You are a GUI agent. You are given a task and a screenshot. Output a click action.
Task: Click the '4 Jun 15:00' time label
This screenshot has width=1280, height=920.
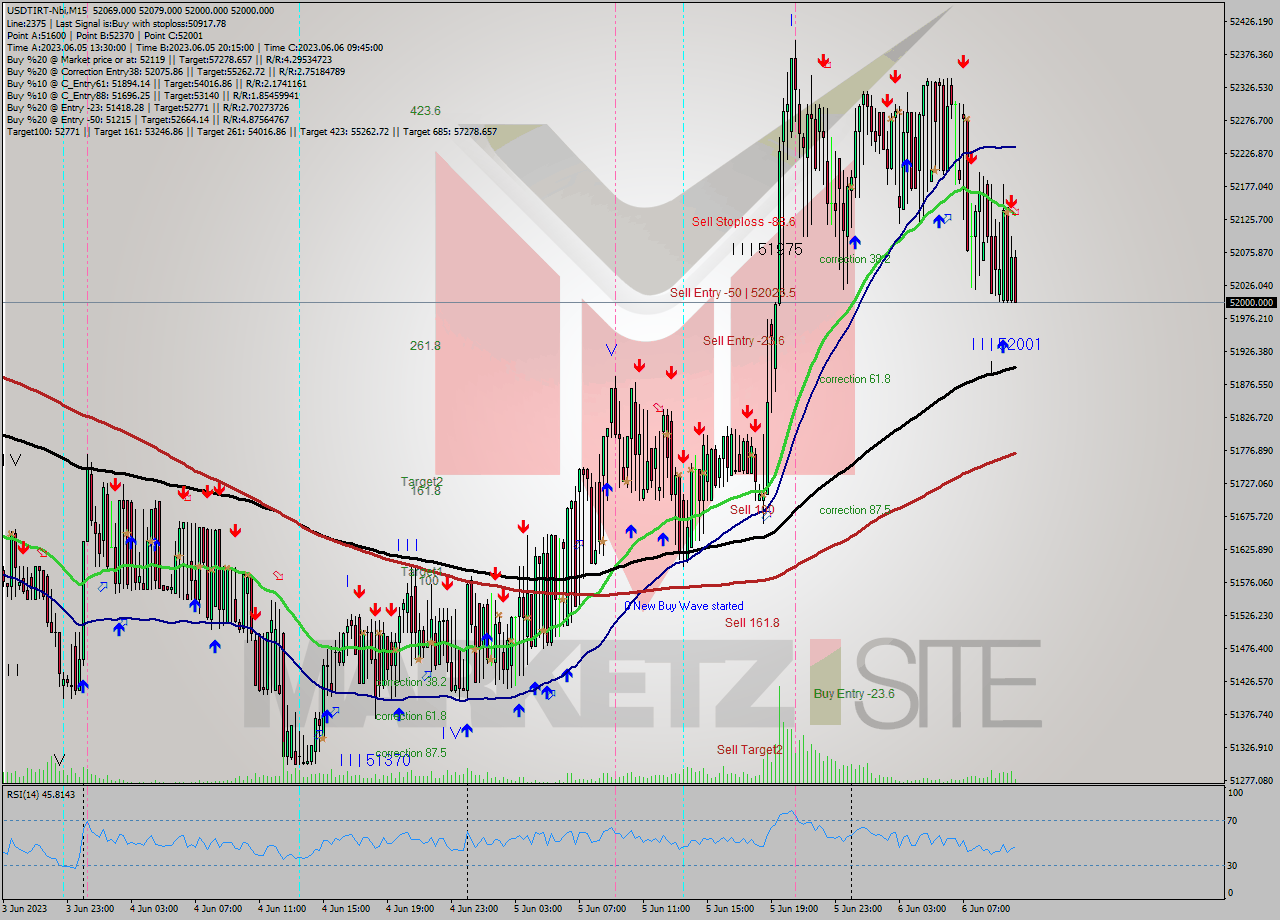coord(346,909)
